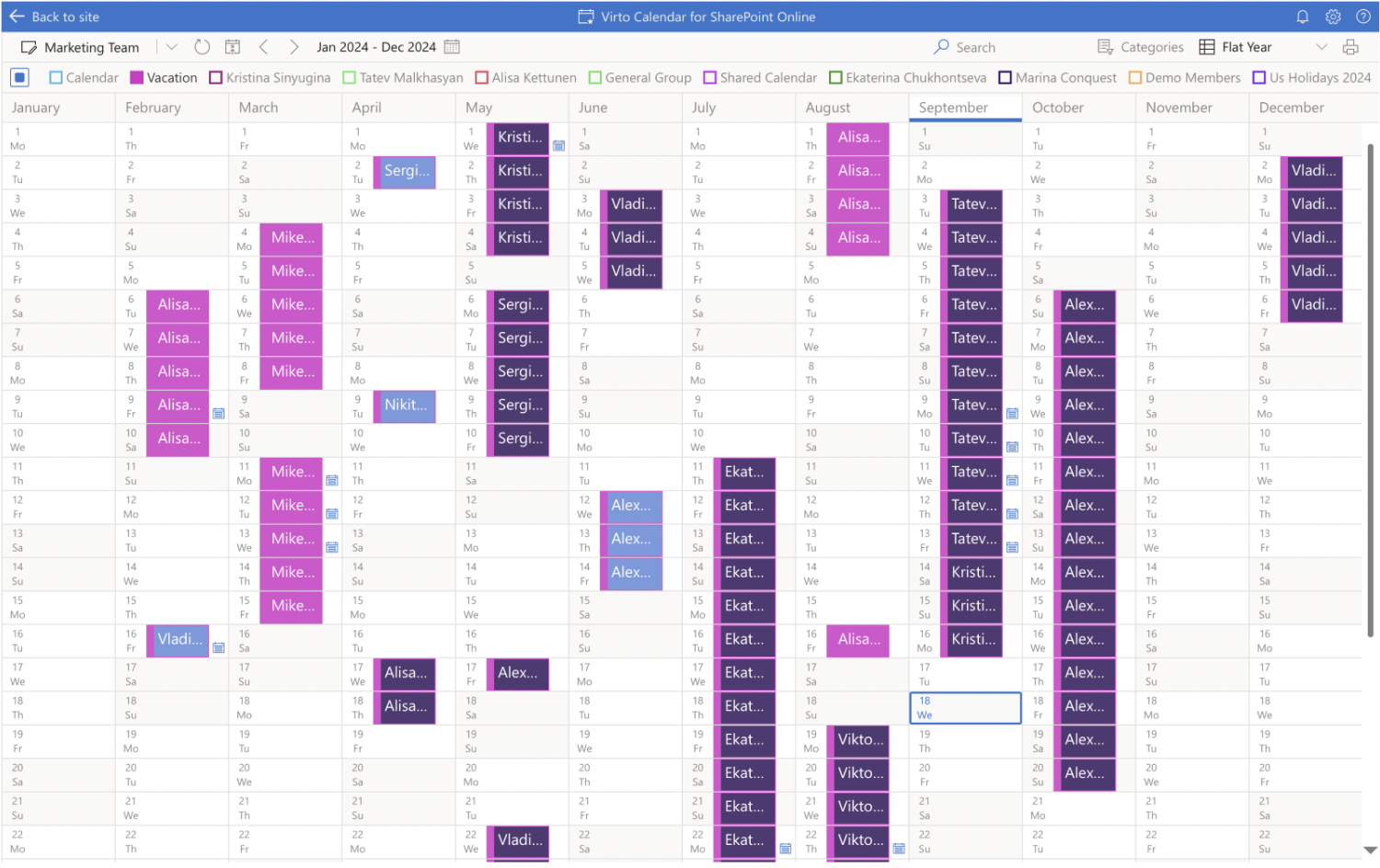Open the Flat Year view dropdown chevron
The height and width of the screenshot is (868, 1380).
point(1322,47)
